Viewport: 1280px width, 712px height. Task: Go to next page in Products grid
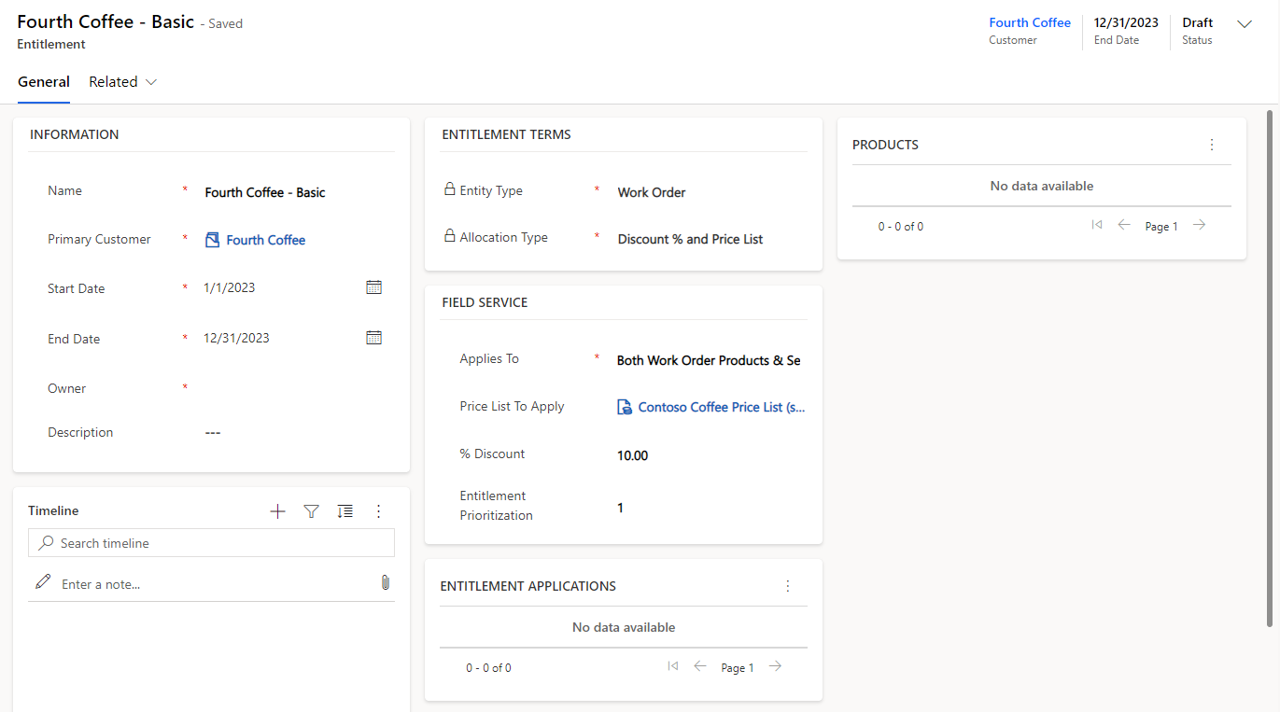[x=1199, y=225]
